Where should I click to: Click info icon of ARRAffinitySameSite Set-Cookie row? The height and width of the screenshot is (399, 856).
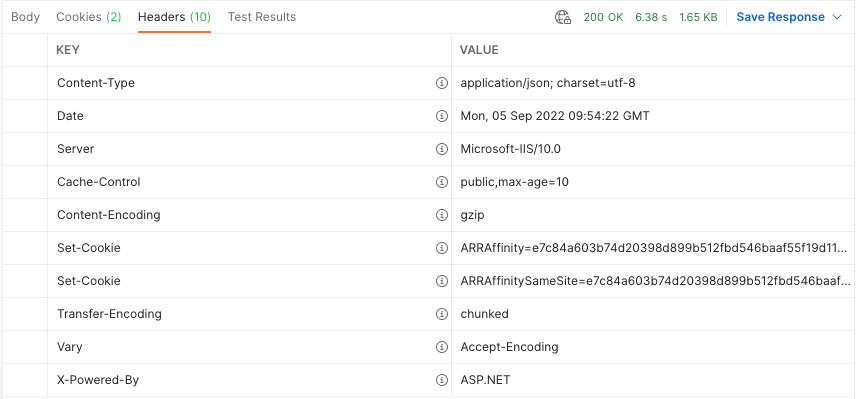click(x=442, y=281)
